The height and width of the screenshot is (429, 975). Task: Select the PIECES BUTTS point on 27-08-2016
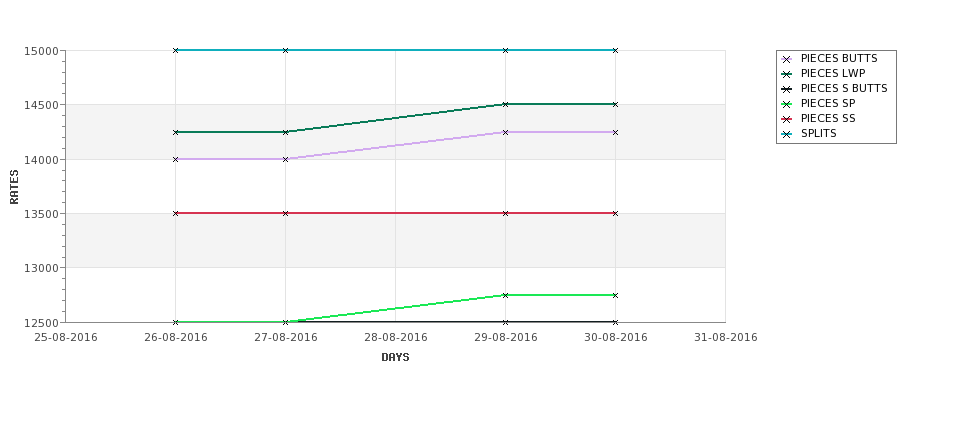pyautogui.click(x=285, y=159)
